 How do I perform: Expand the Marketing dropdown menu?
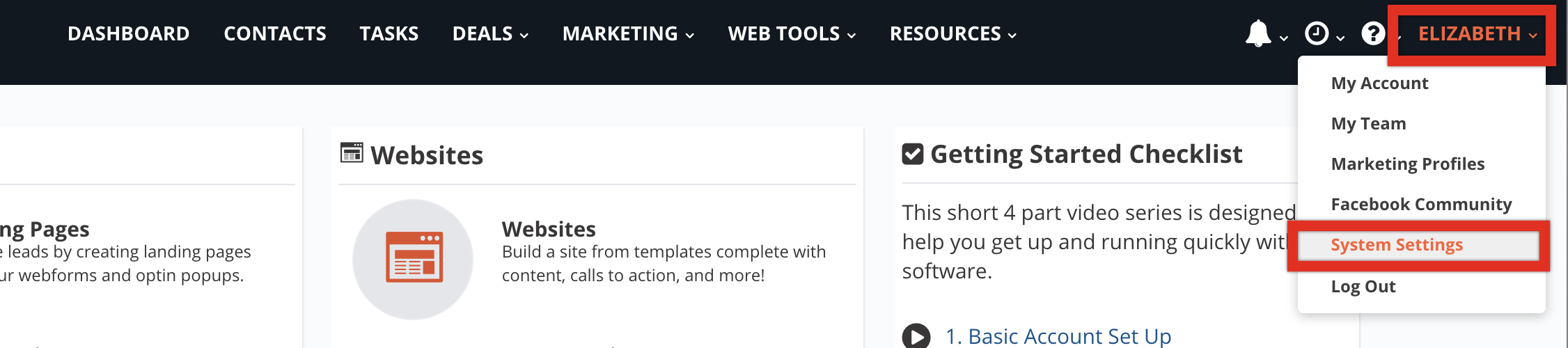coord(628,33)
